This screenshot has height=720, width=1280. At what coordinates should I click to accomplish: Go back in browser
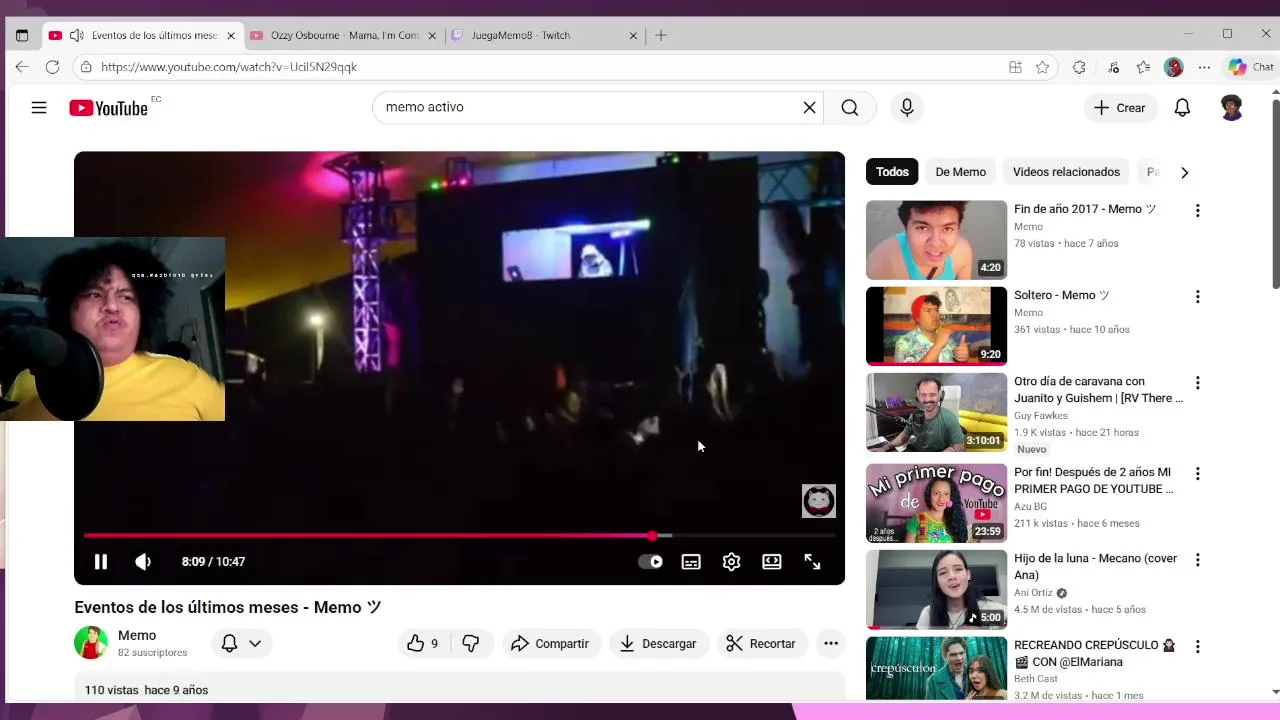(x=22, y=67)
